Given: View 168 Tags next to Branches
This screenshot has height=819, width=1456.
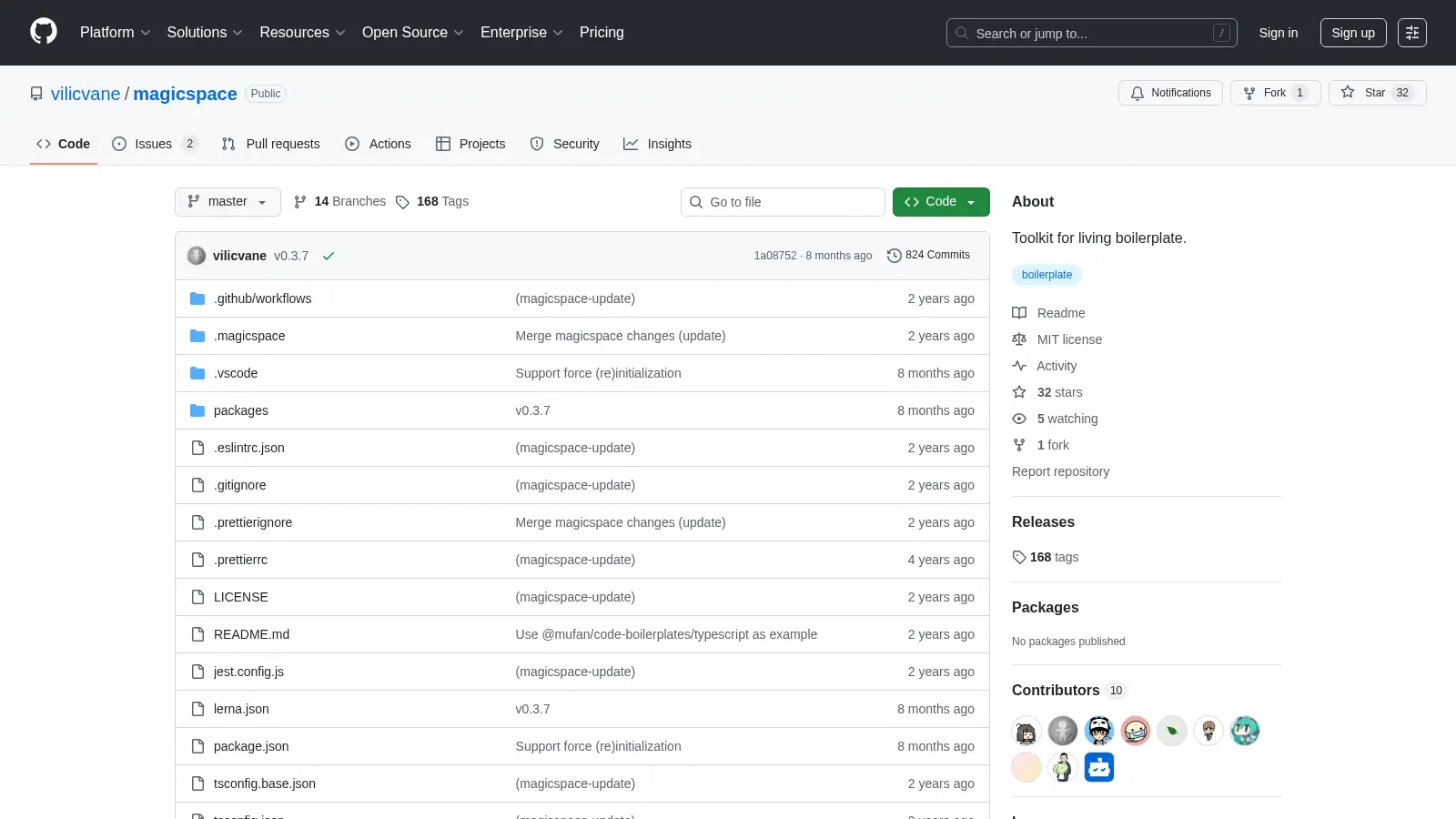Looking at the screenshot, I should click(432, 202).
